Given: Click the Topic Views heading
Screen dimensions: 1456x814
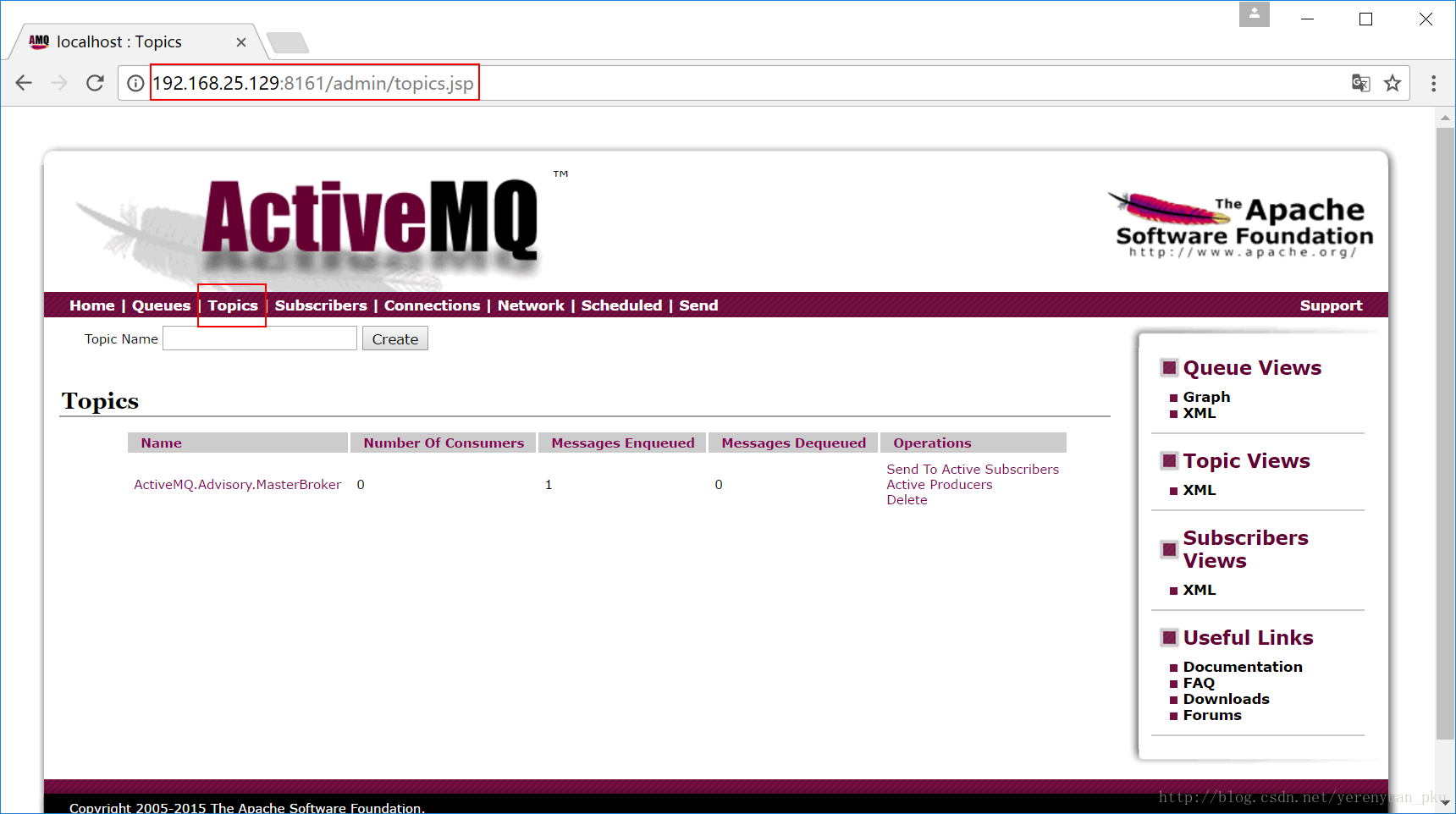Looking at the screenshot, I should tap(1246, 461).
